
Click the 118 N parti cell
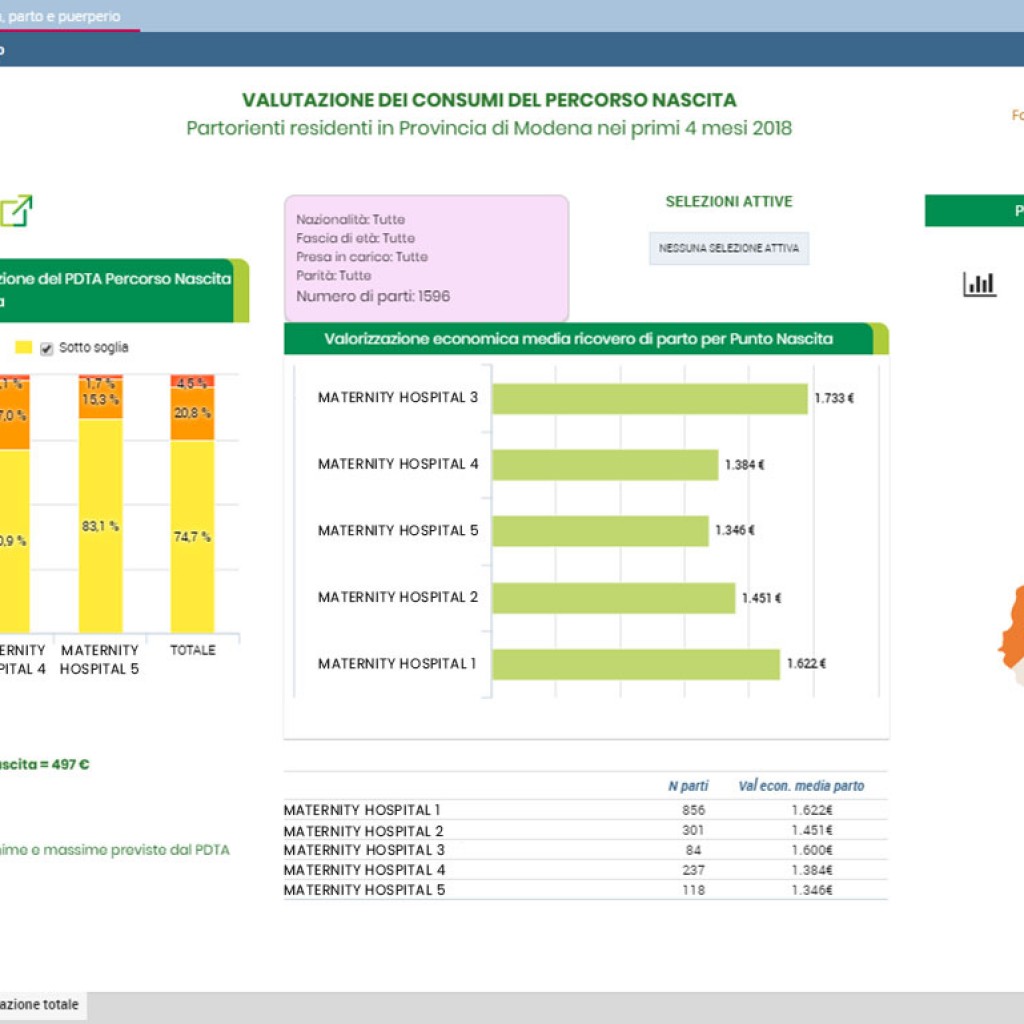click(694, 890)
